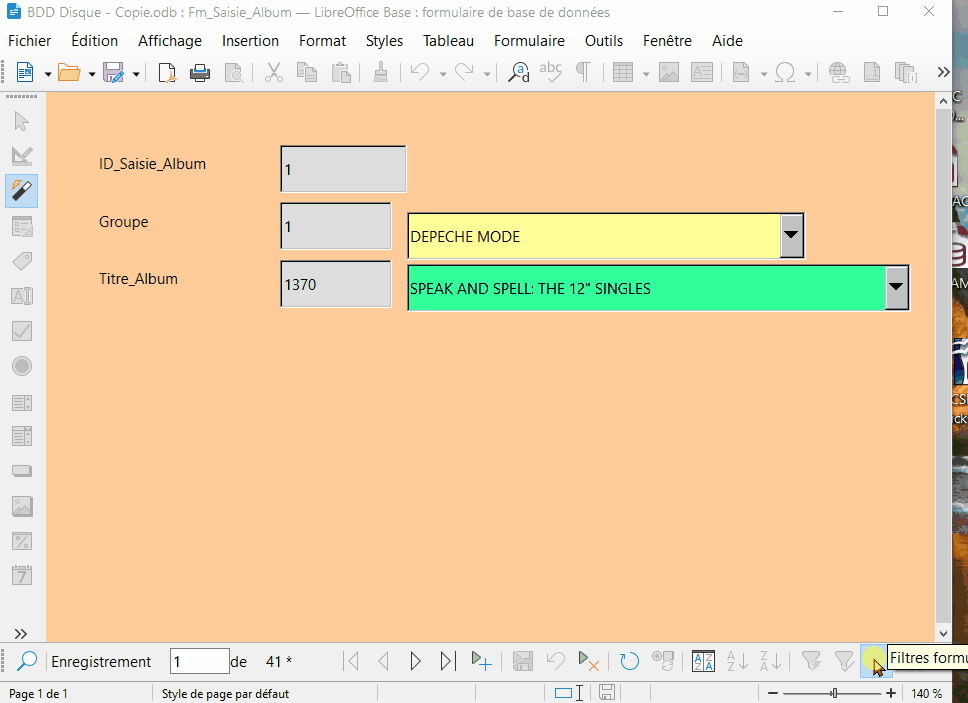Open the Outils menu
Image resolution: width=968 pixels, height=703 pixels.
[x=604, y=41]
